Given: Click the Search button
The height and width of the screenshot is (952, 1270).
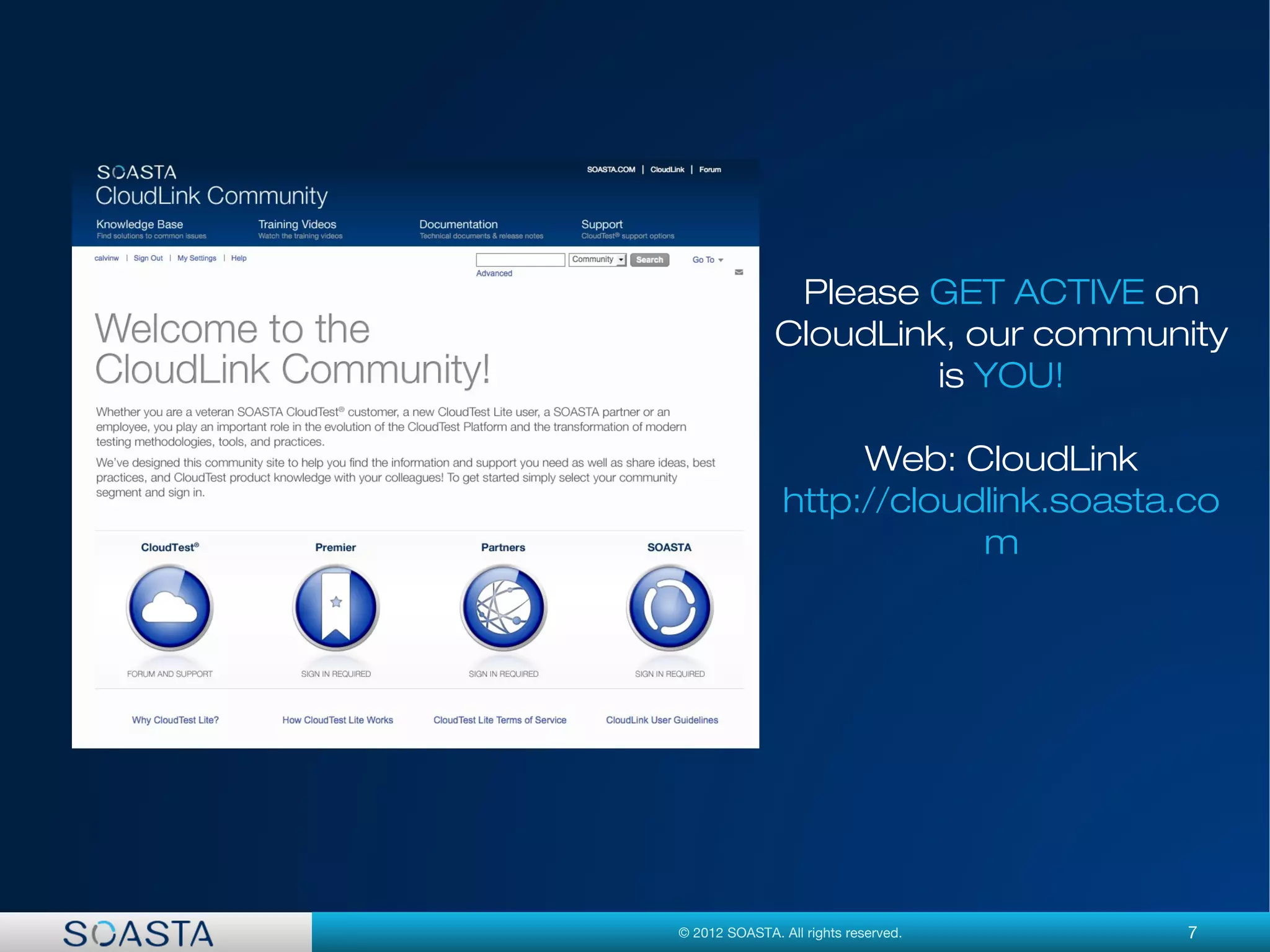Looking at the screenshot, I should 649,260.
